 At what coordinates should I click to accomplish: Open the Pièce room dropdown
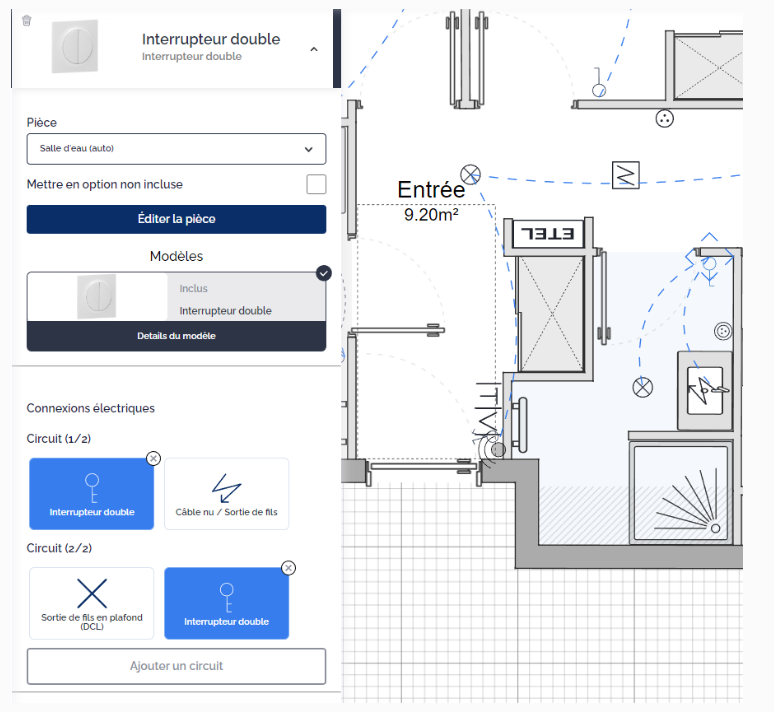pos(176,149)
